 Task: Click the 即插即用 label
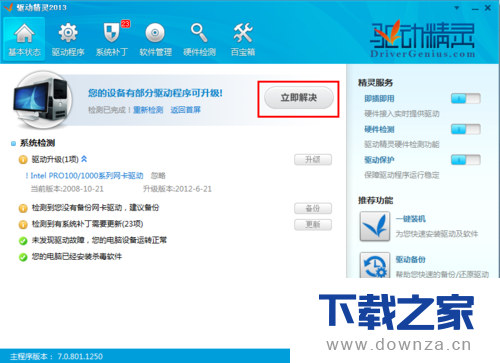[379, 99]
